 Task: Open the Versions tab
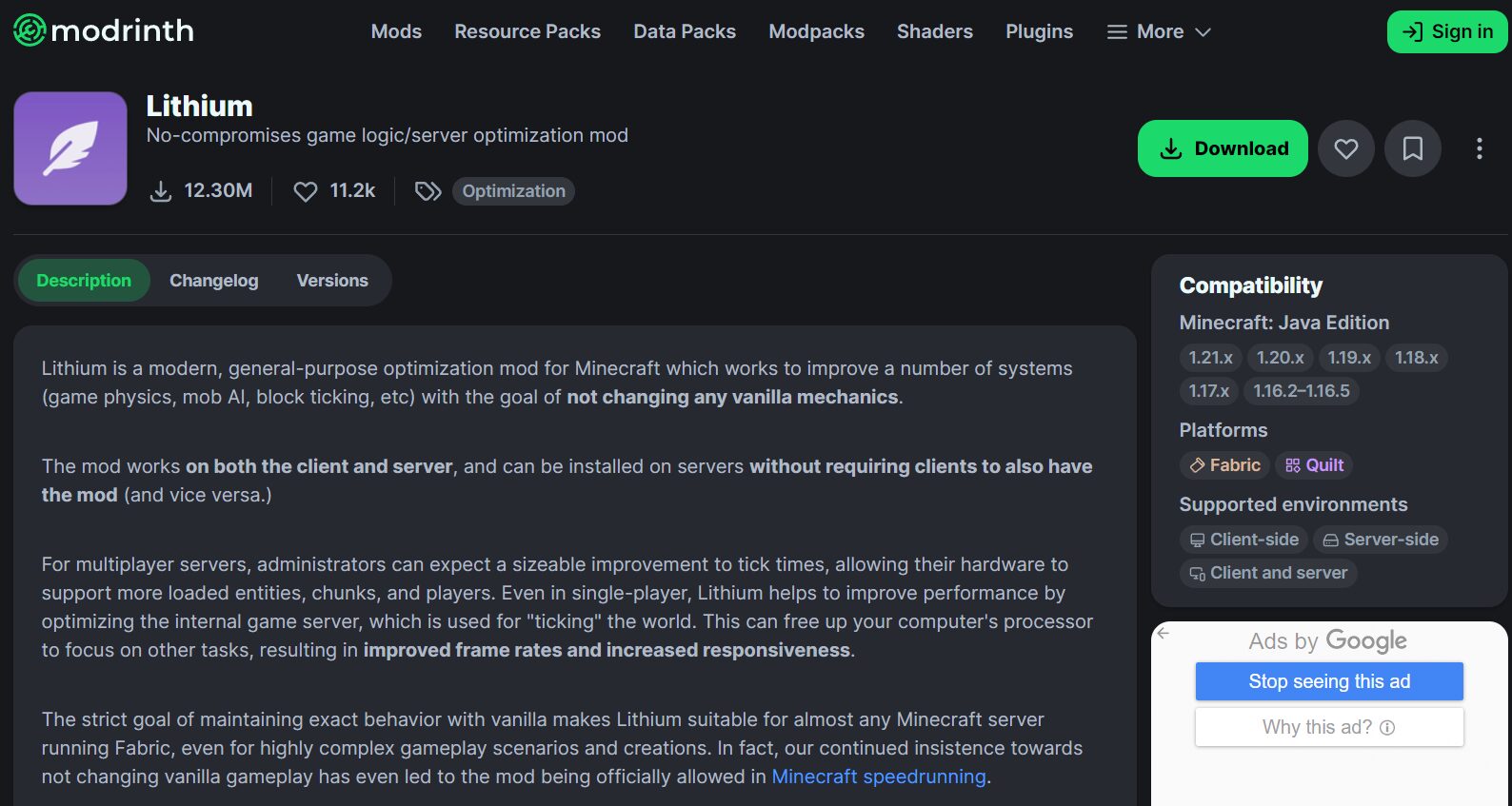pos(332,281)
